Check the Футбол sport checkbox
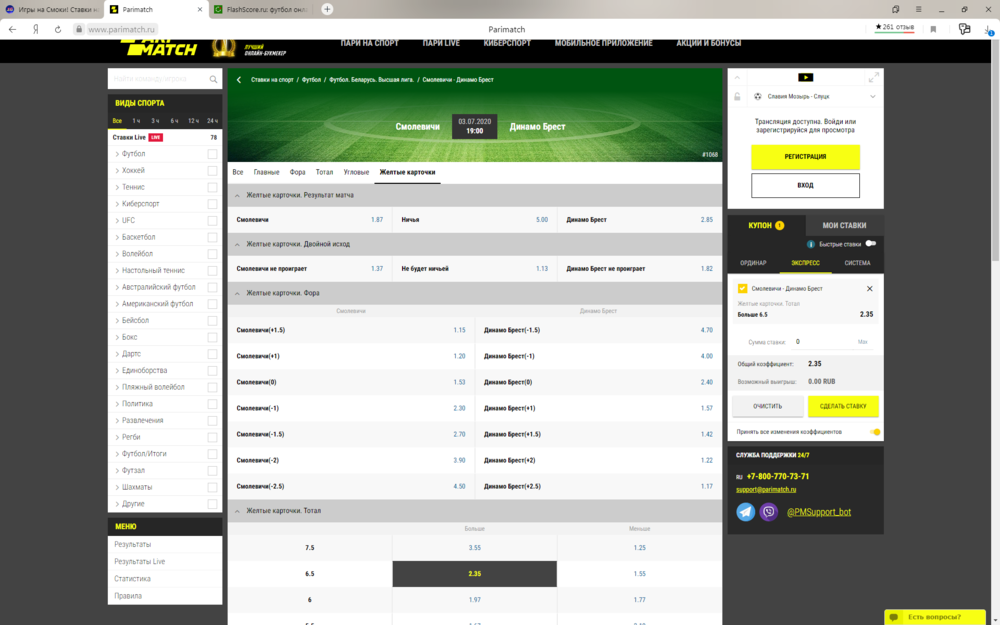 pos(212,154)
